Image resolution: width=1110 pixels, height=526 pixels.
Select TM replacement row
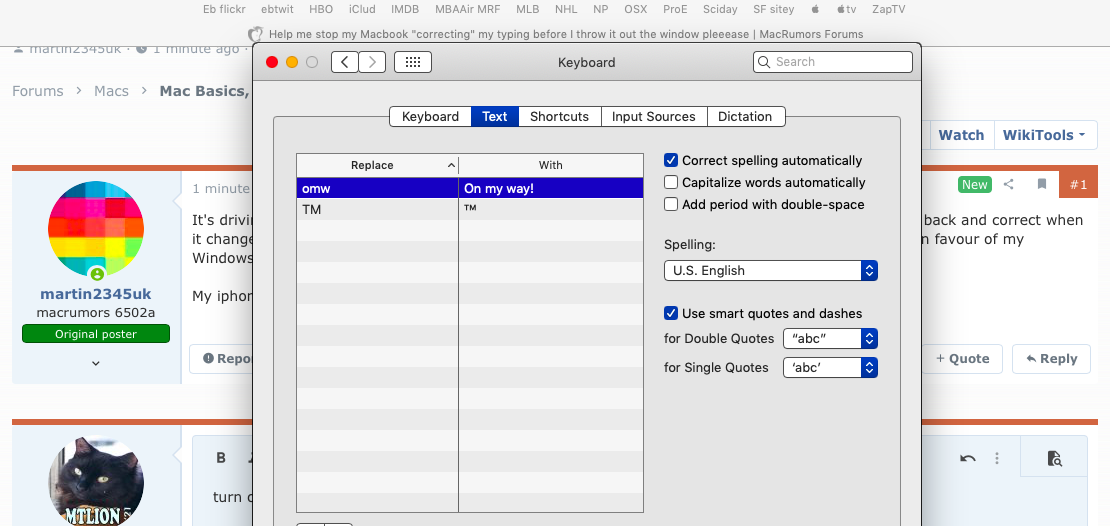coord(470,210)
